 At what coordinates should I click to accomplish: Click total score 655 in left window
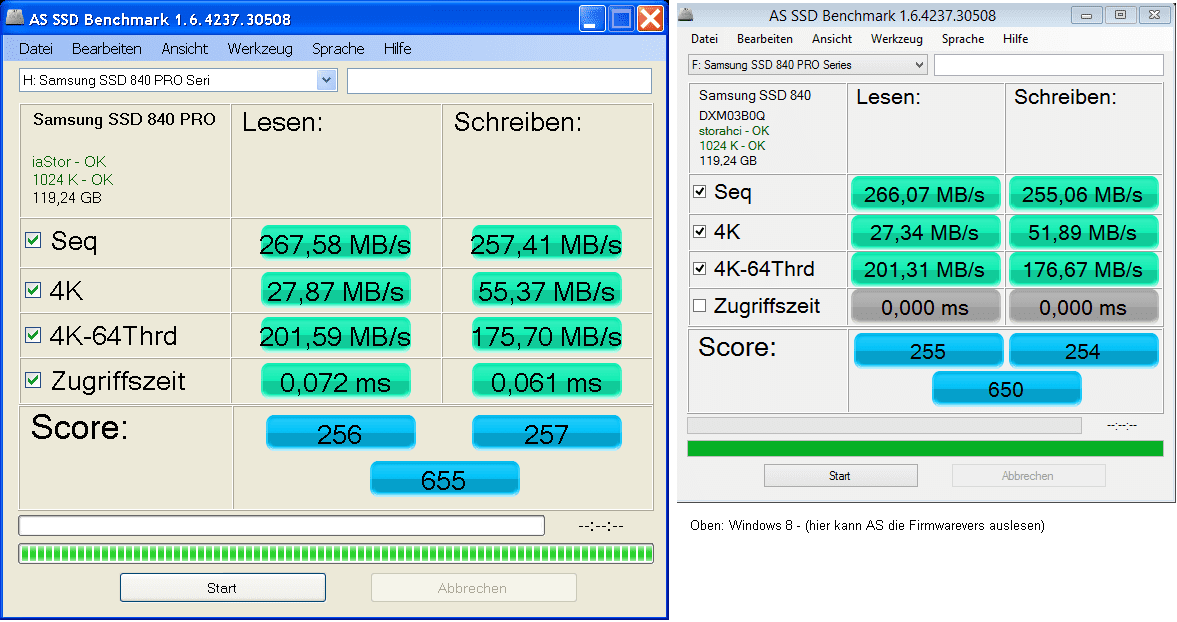pos(444,479)
